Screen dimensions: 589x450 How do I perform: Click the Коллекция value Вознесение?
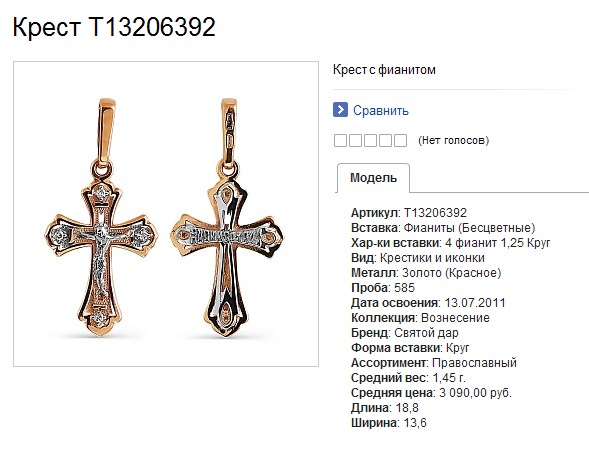click(x=455, y=318)
